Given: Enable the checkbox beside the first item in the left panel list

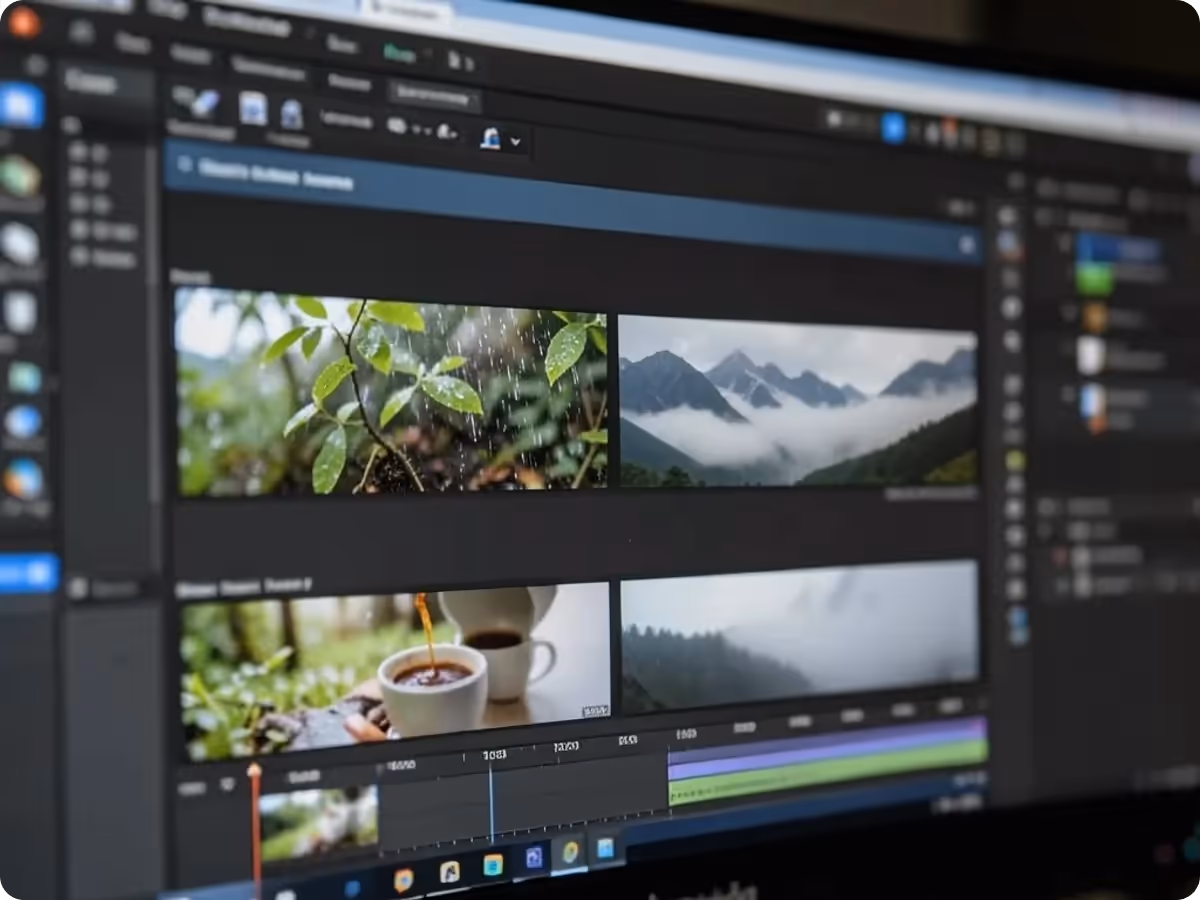Looking at the screenshot, I should click(78, 153).
